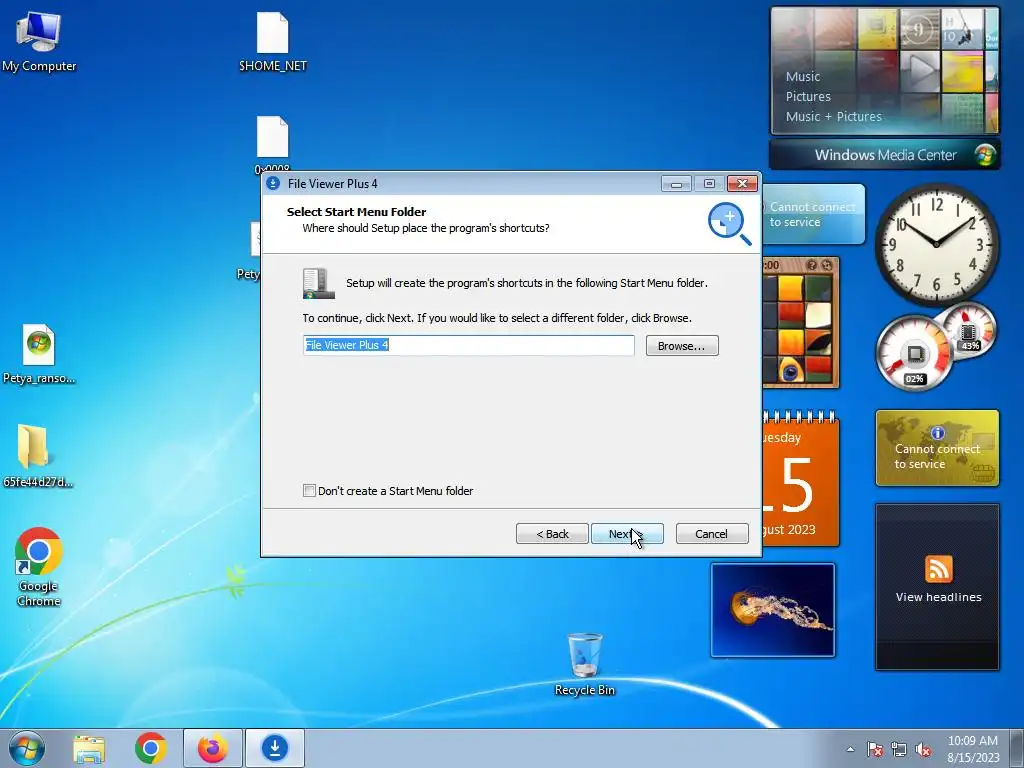Click the jellyfish slideshow thumbnail gadget
Viewport: 1024px width, 768px height.
coord(773,610)
